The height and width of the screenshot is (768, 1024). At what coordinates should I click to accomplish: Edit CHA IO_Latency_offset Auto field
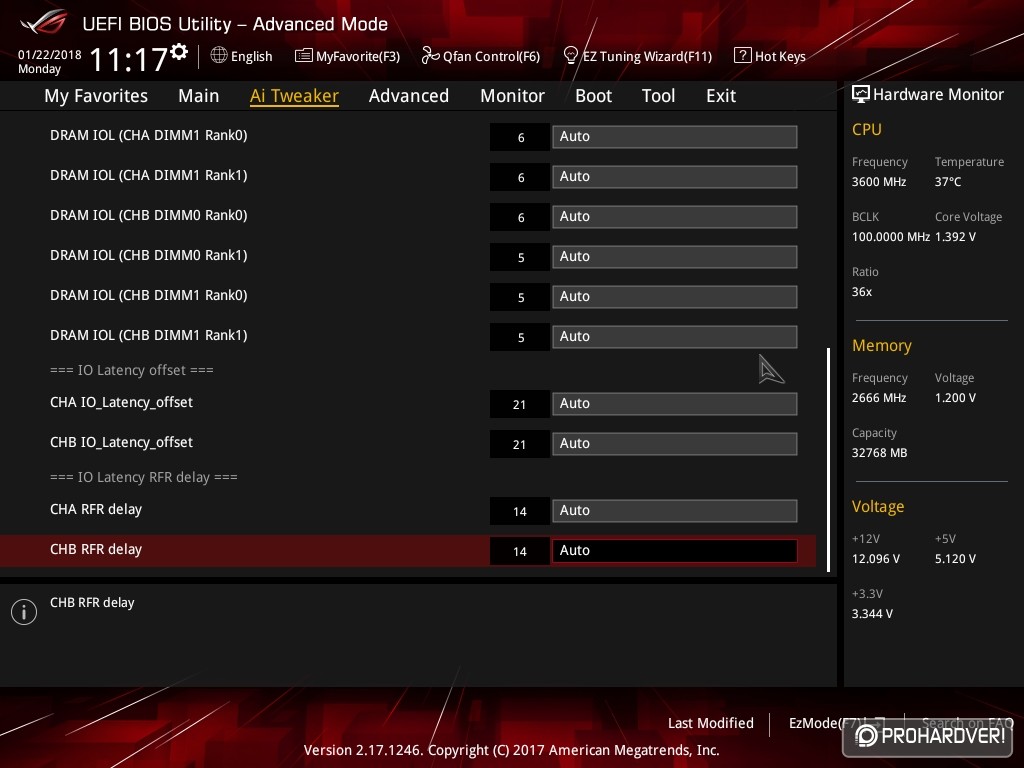click(675, 404)
